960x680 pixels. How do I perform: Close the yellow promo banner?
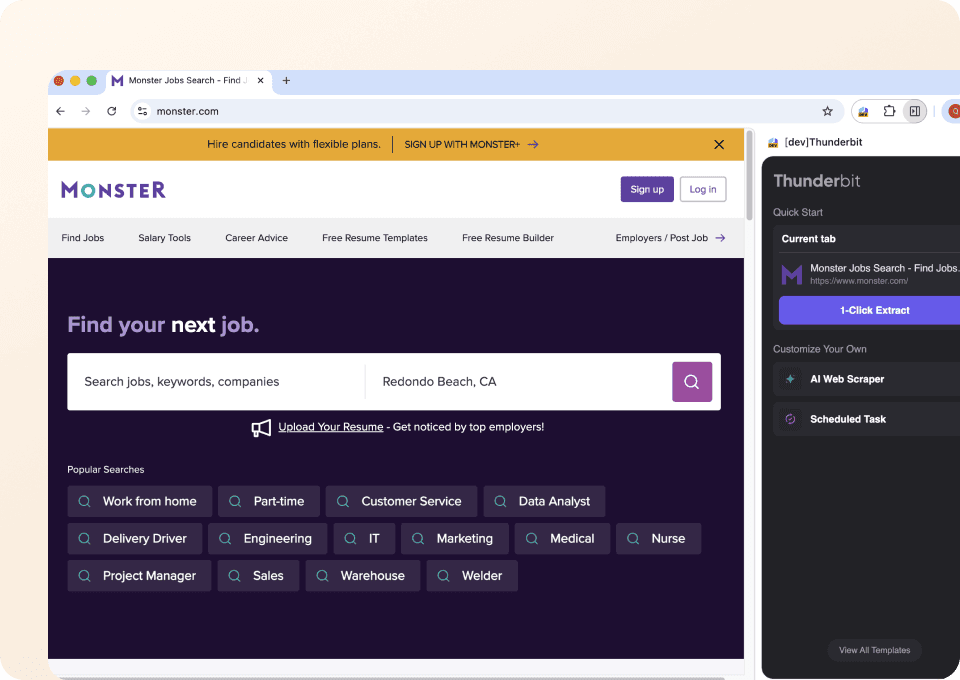tap(718, 145)
